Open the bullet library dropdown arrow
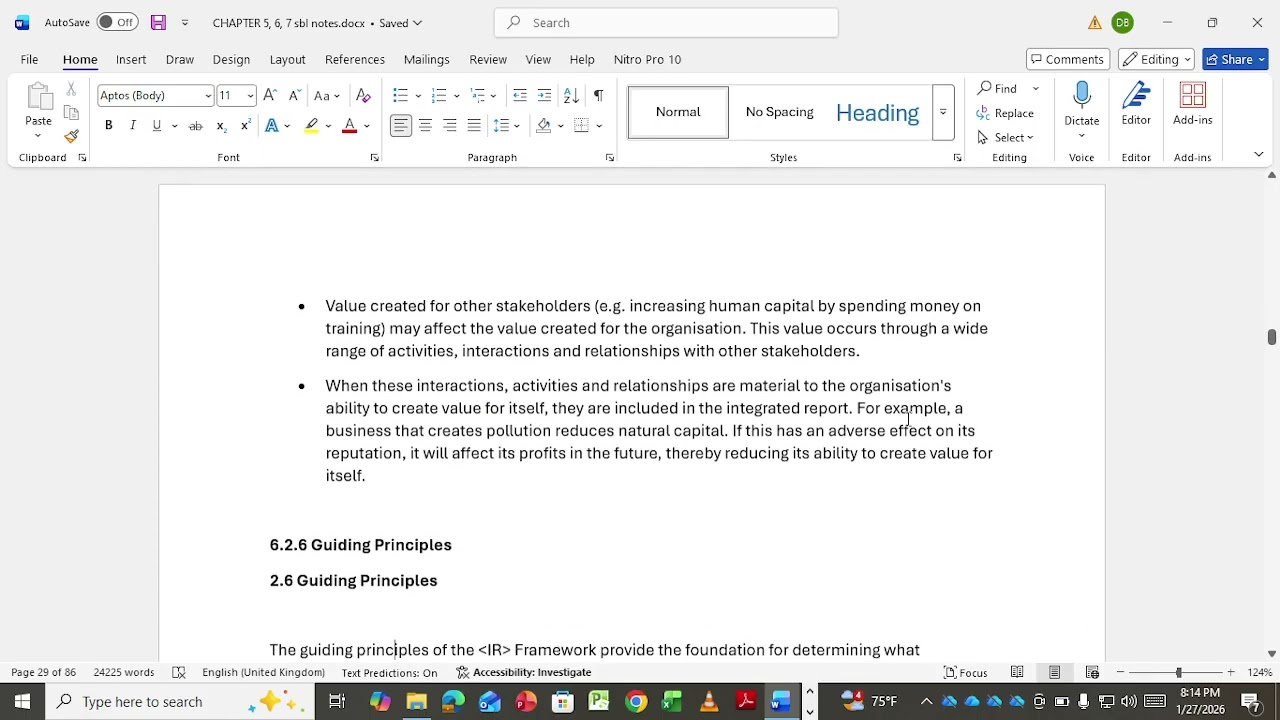 pos(418,95)
